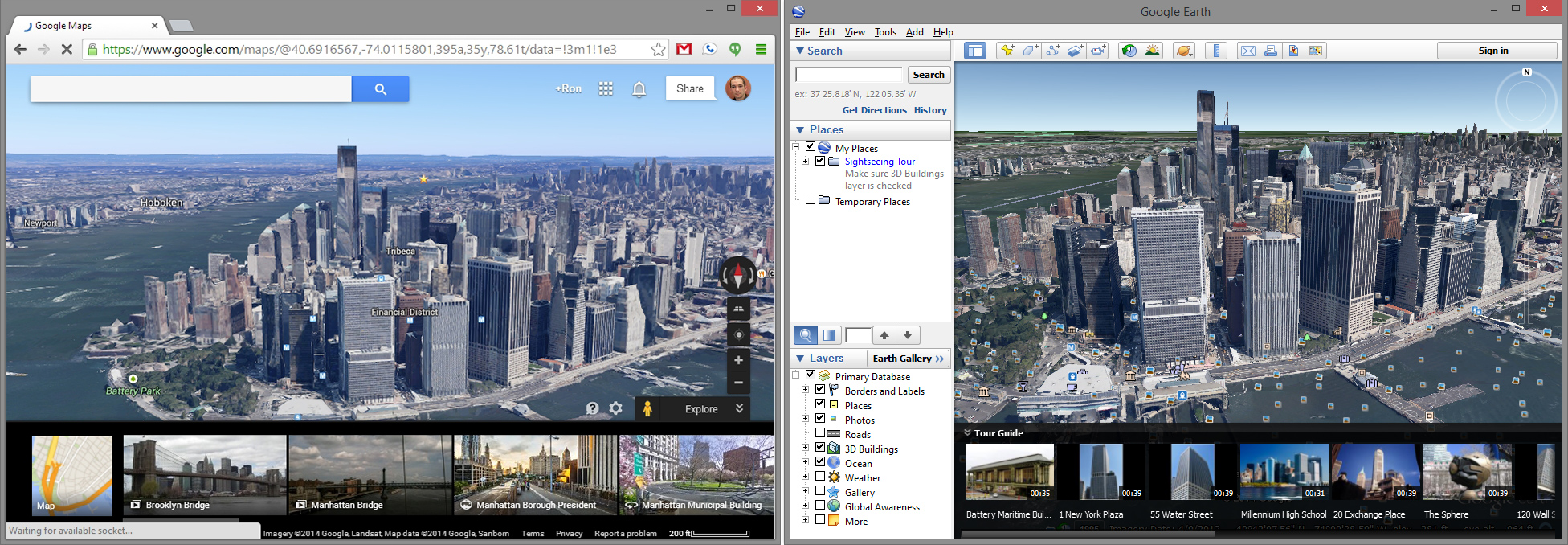Open the ruler tool in Google Earth
Image resolution: width=1568 pixels, height=545 pixels.
pos(1216,51)
